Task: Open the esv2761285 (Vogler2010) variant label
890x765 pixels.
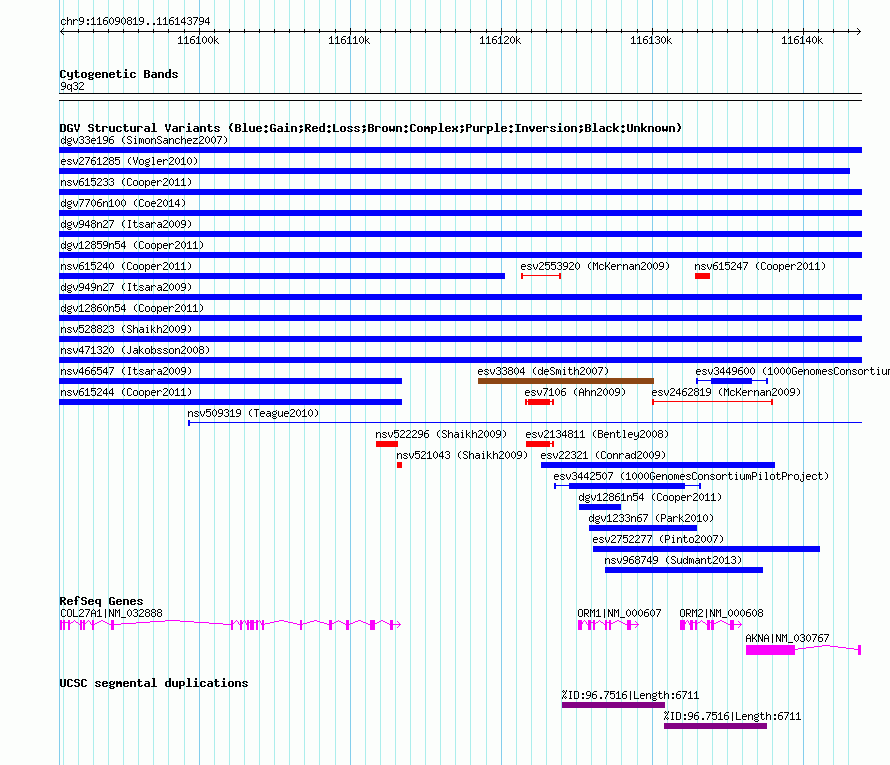Action: point(129,161)
